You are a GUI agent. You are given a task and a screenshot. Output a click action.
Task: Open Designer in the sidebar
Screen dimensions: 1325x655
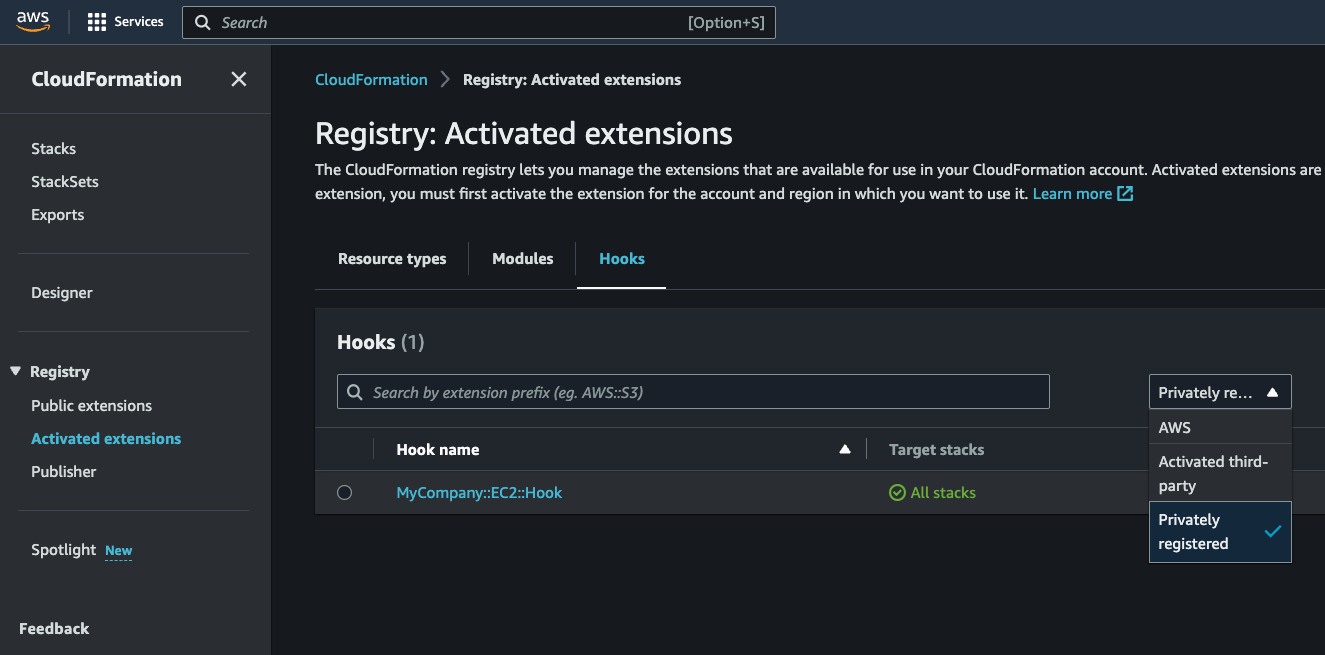62,292
